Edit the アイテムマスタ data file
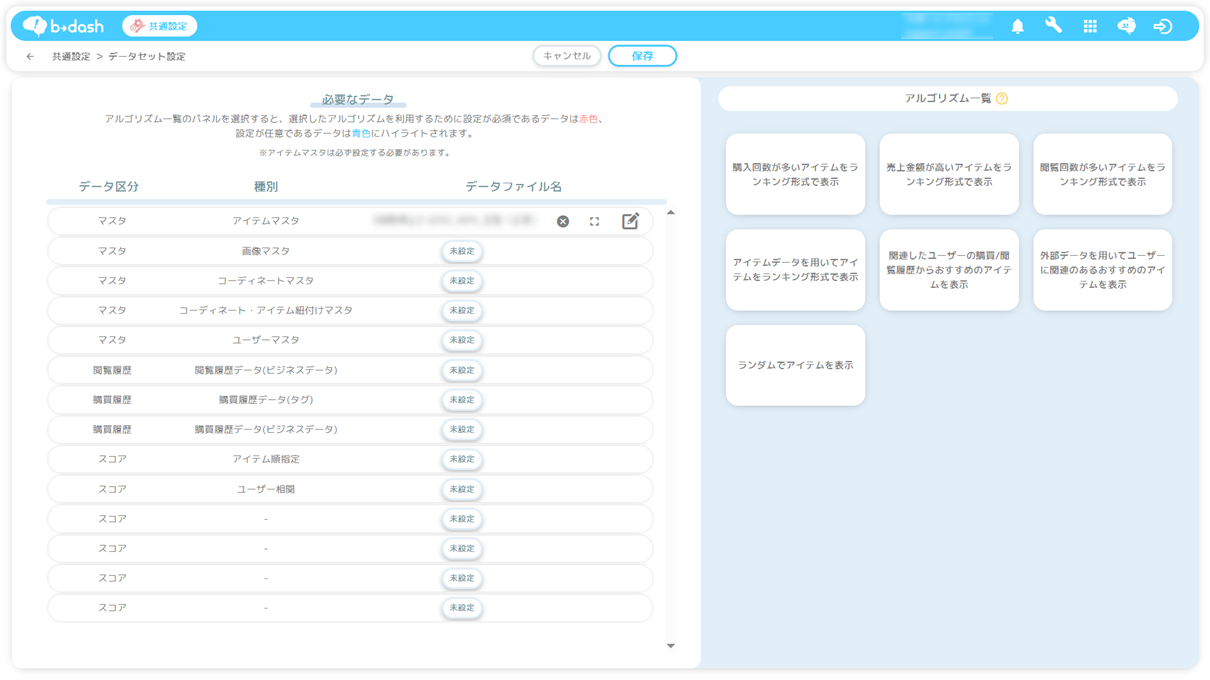 [x=630, y=221]
